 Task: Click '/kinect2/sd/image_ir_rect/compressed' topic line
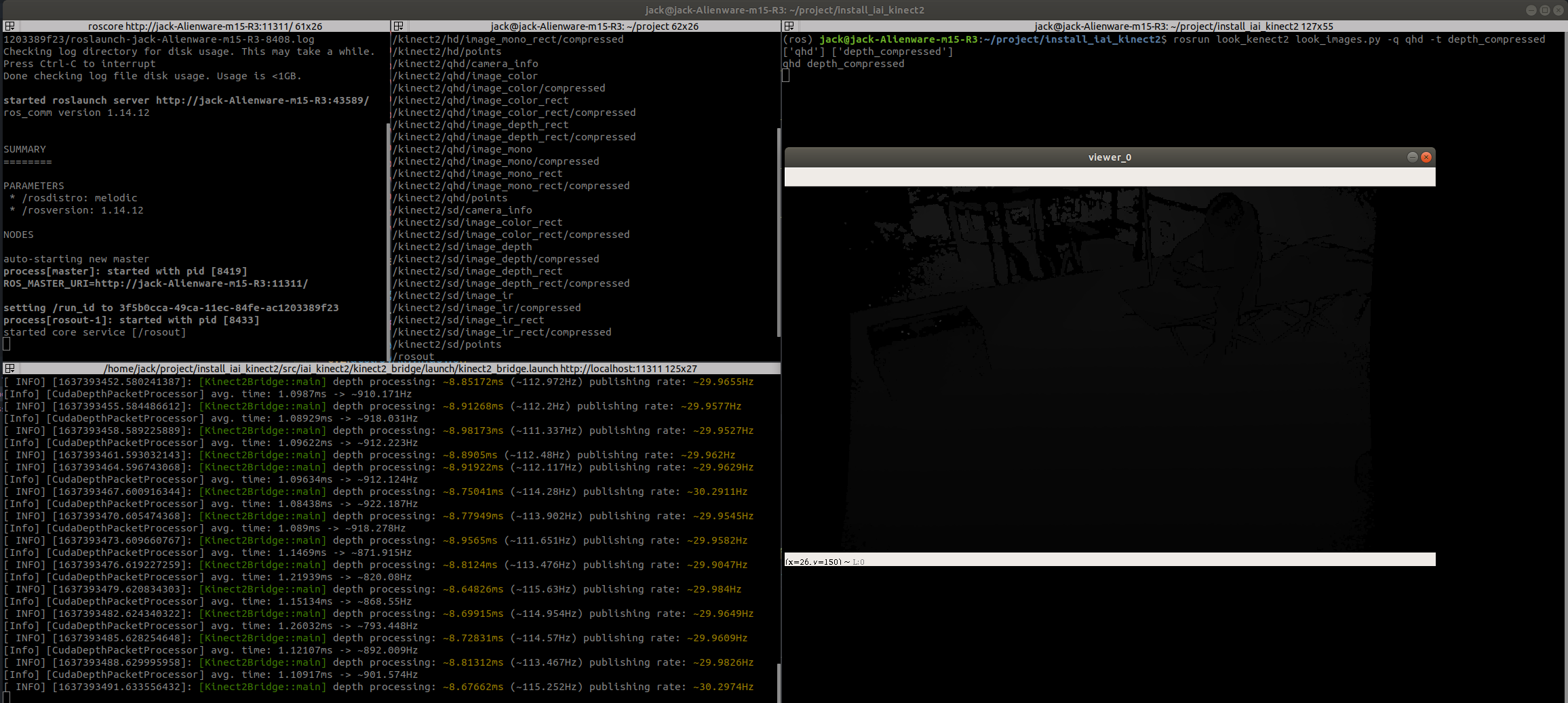(502, 332)
